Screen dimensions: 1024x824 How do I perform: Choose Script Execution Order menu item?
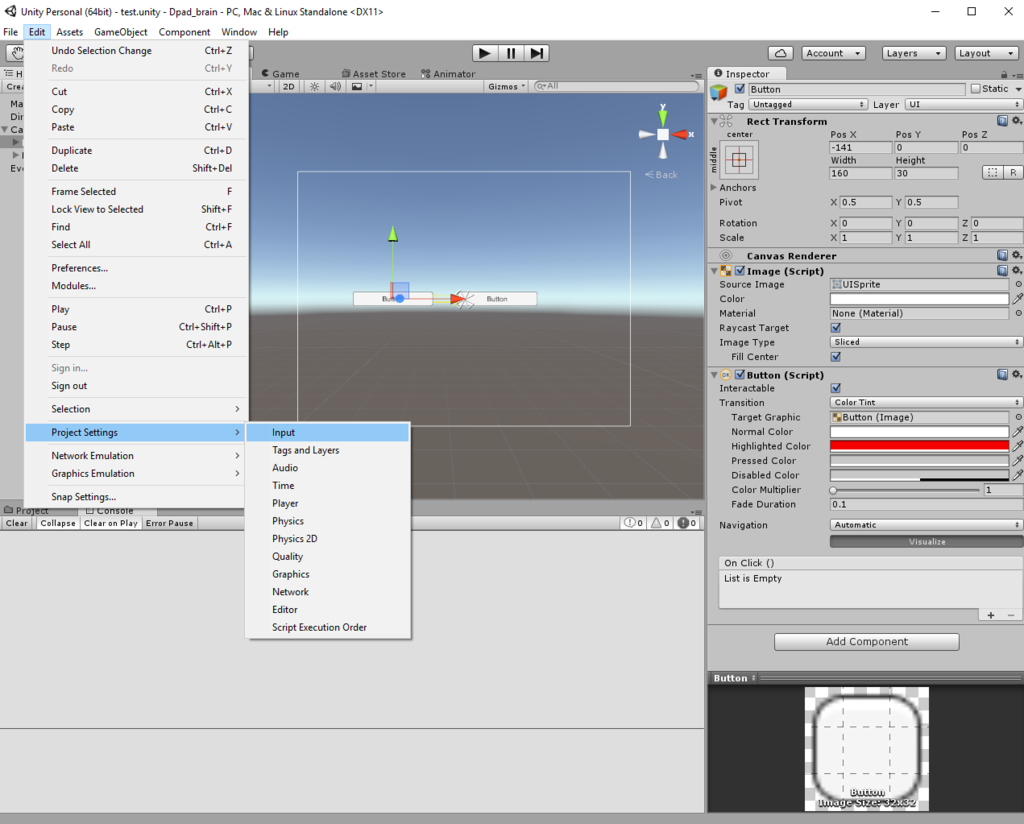pyautogui.click(x=328, y=627)
